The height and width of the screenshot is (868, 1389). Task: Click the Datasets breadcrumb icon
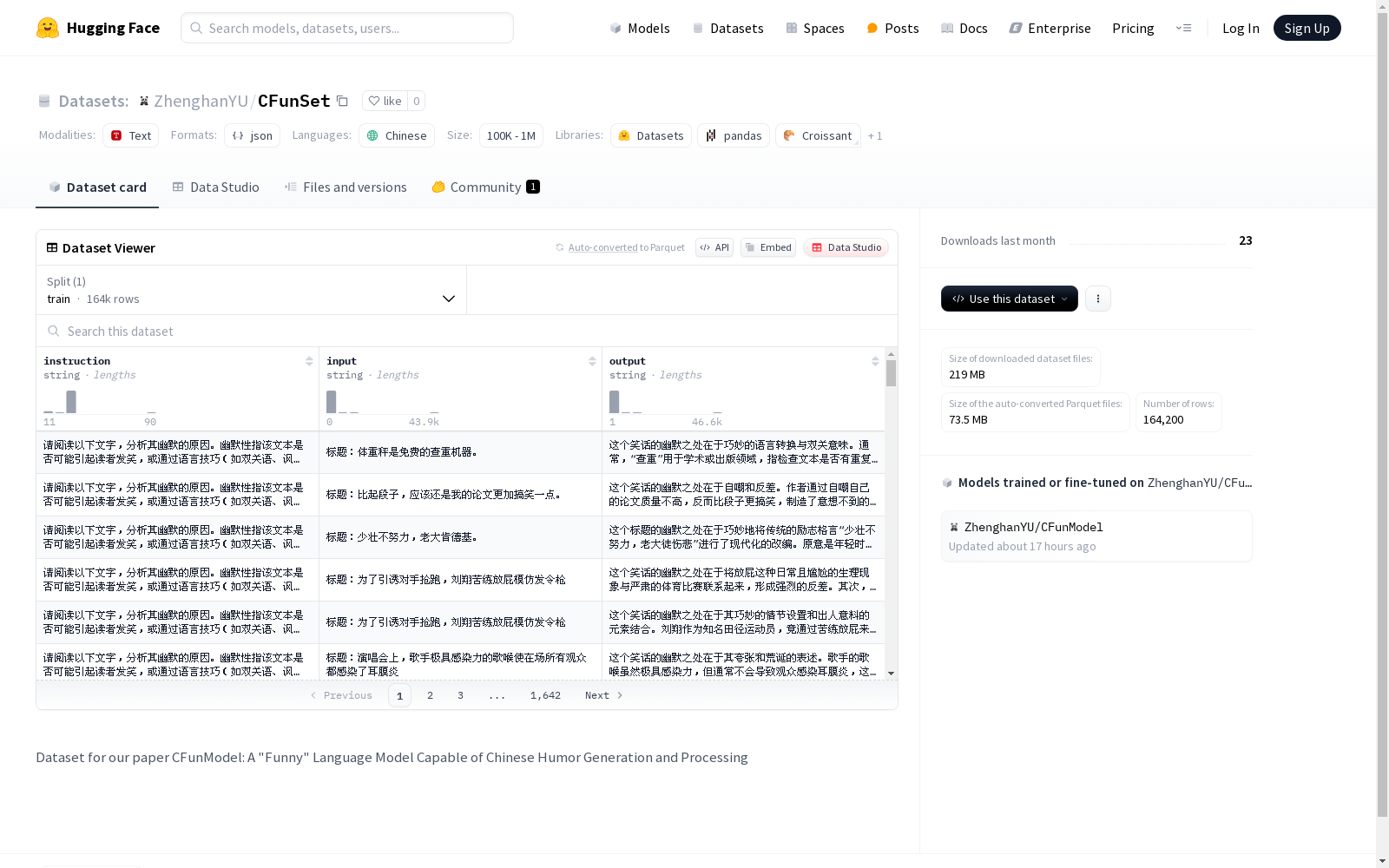pos(44,101)
